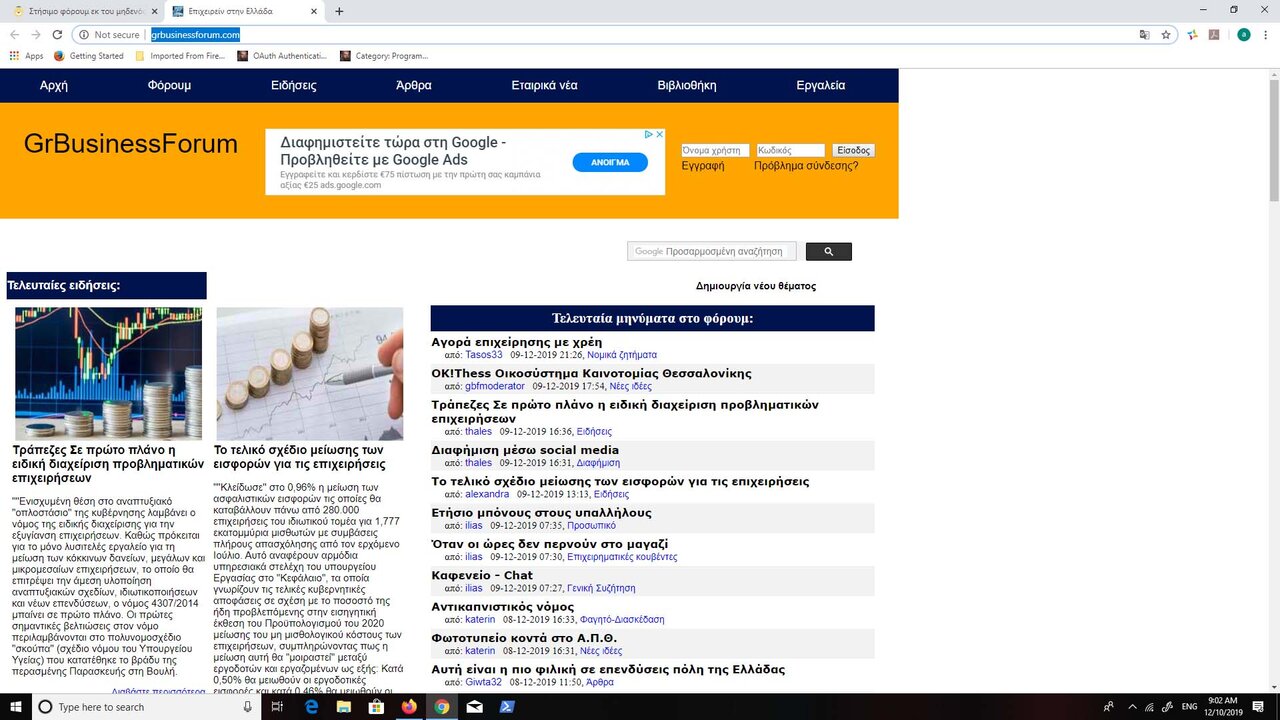The width and height of the screenshot is (1280, 720).
Task: Switch to the first tab about forum setup
Action: pos(85,11)
